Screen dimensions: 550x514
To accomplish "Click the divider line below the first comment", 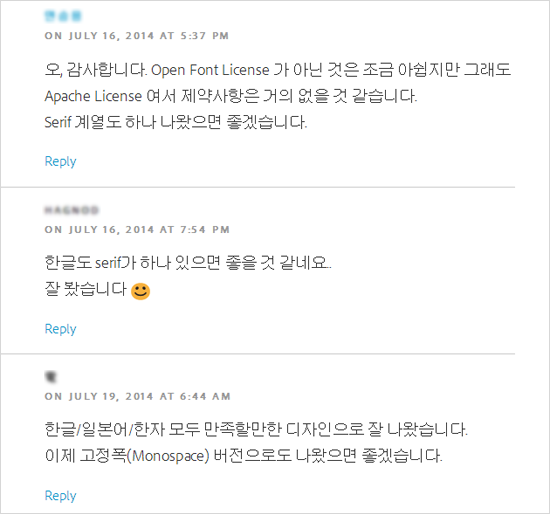I will click(258, 187).
